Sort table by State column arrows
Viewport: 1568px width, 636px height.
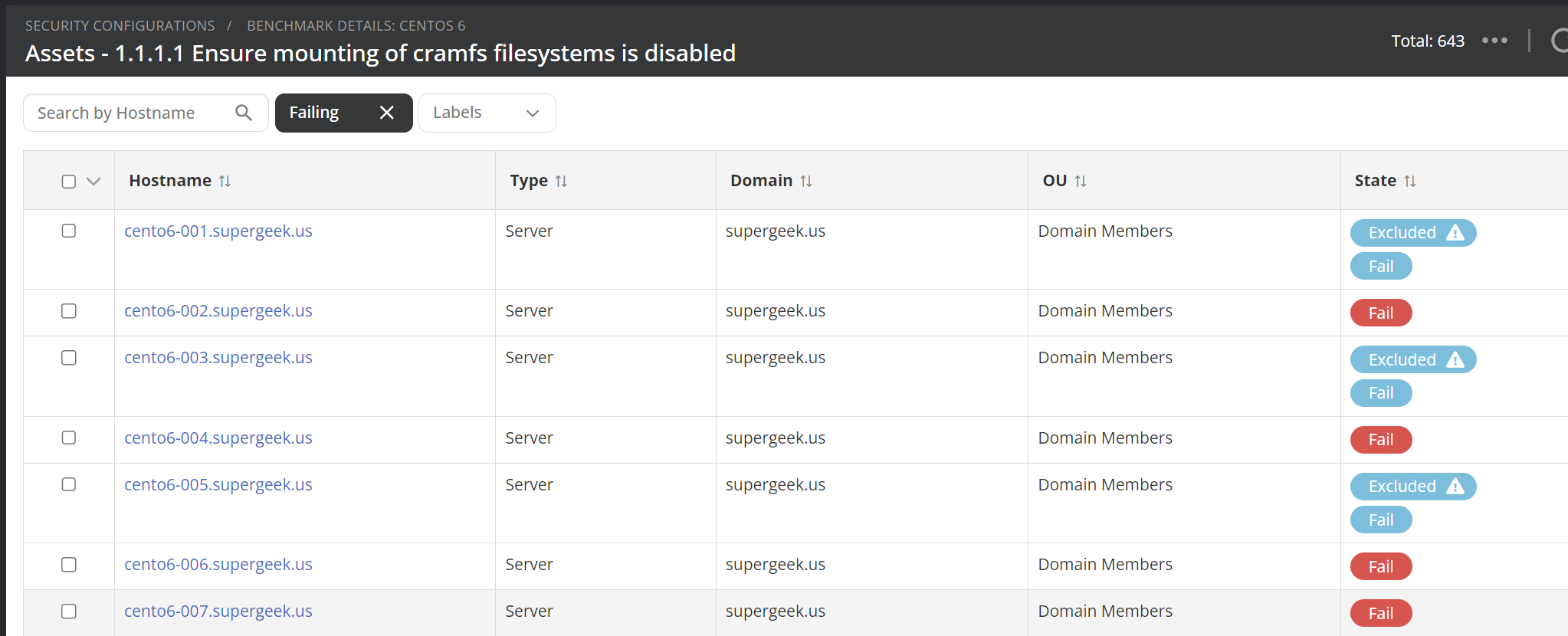coord(1410,181)
